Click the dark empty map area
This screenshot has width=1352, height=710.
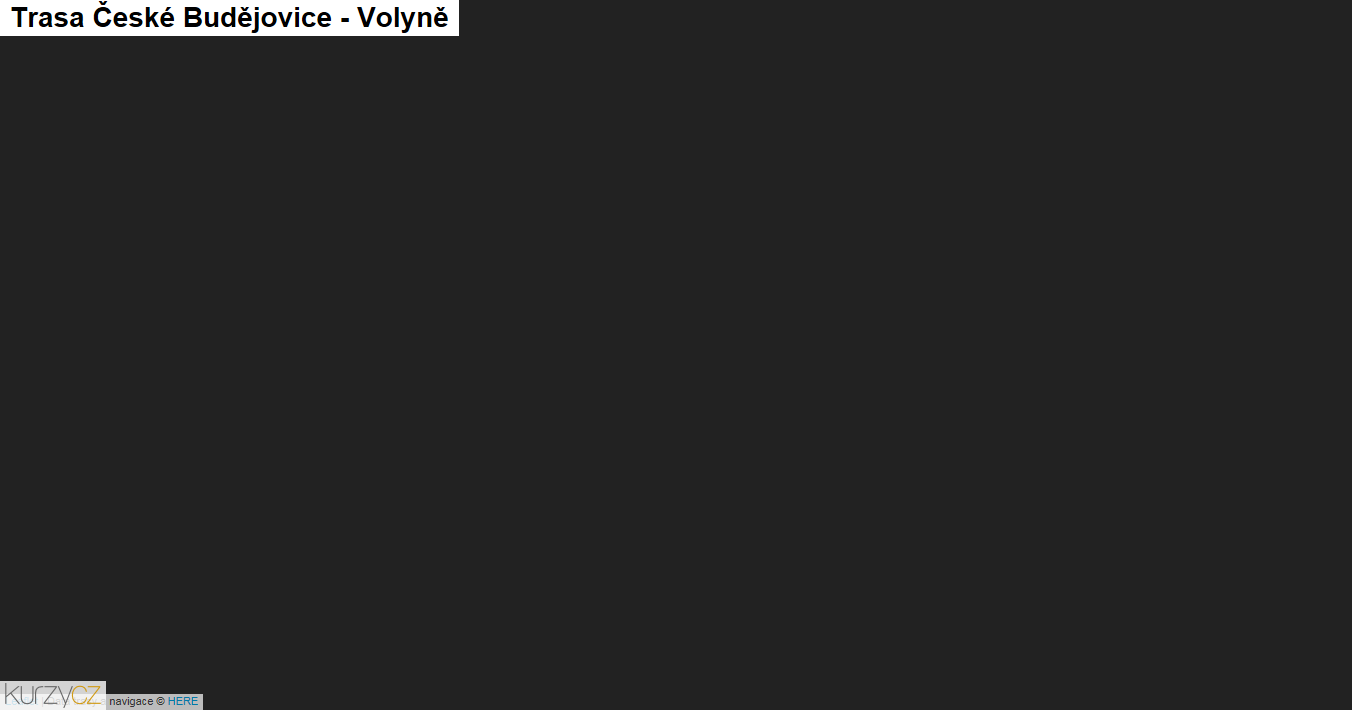(x=676, y=360)
